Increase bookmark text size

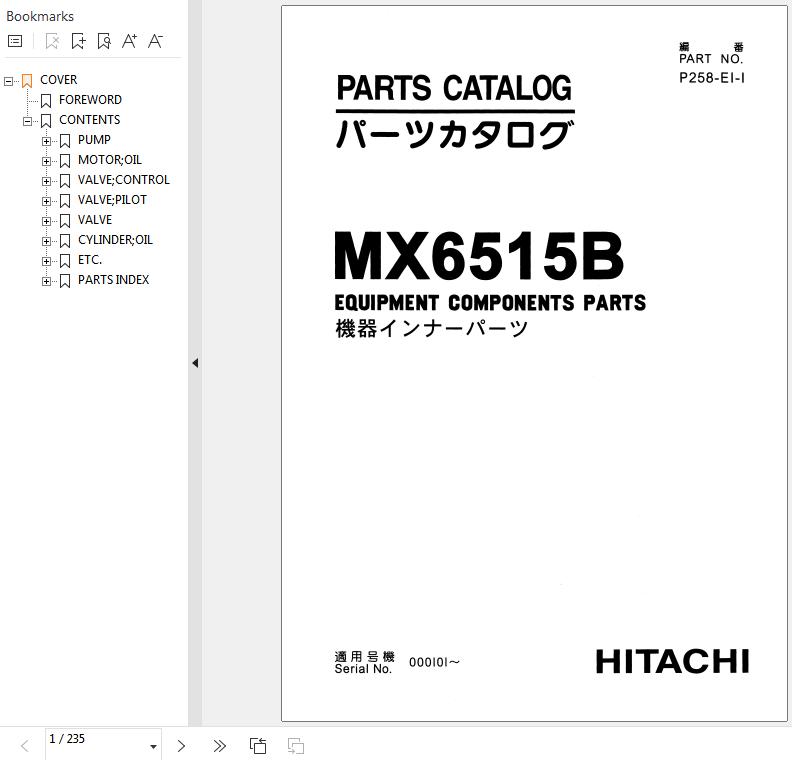[x=129, y=41]
